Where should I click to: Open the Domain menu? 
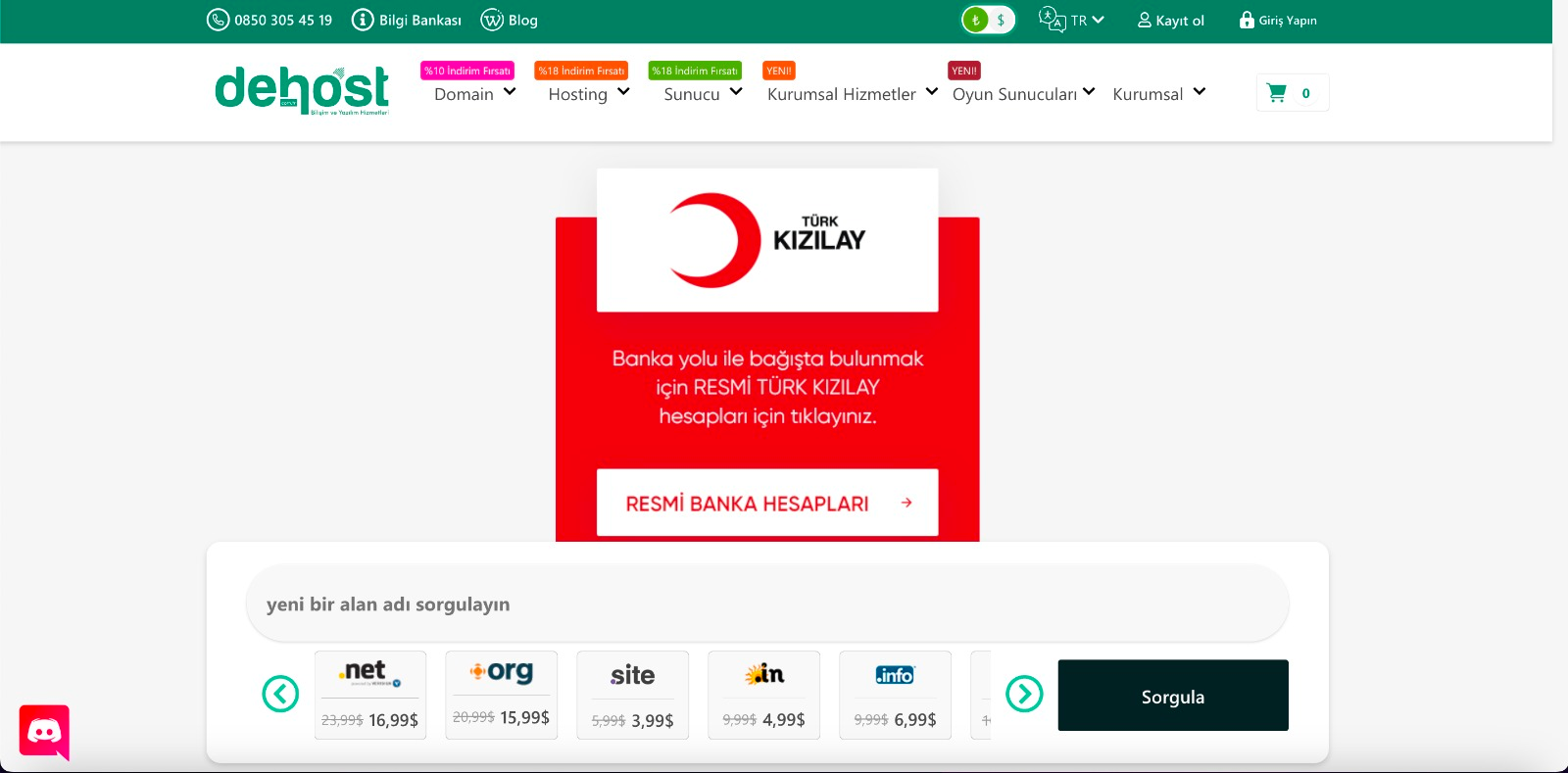[x=464, y=94]
